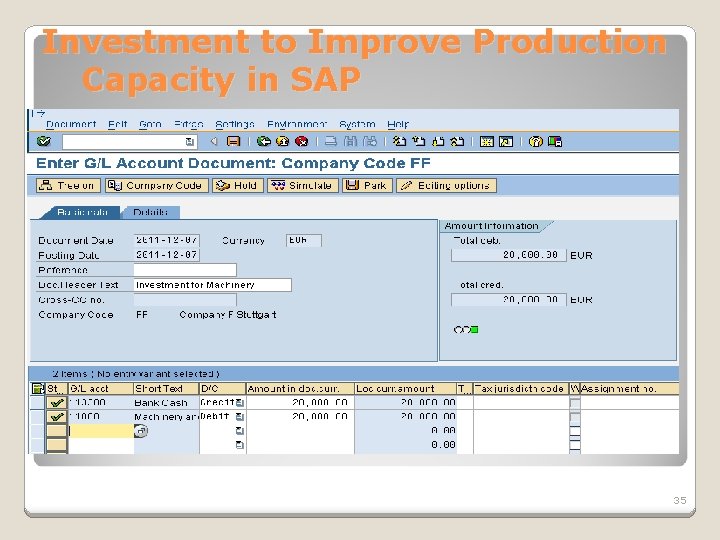Click the Short Text column header
This screenshot has width=720, height=540.
(x=166, y=388)
